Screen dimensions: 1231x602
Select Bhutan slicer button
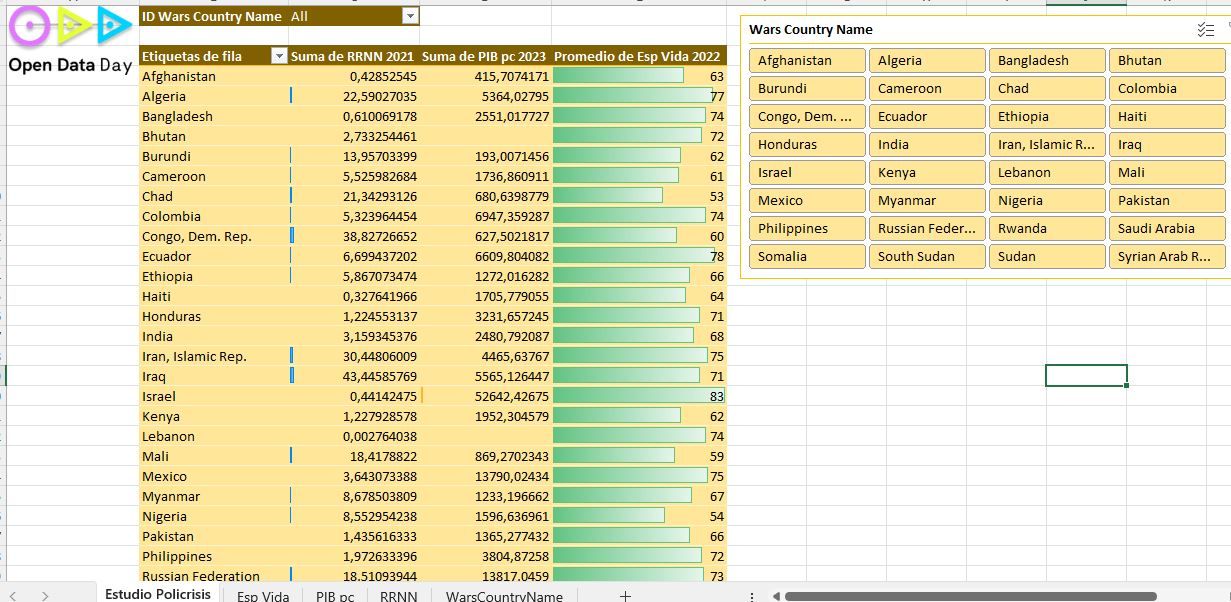1167,60
